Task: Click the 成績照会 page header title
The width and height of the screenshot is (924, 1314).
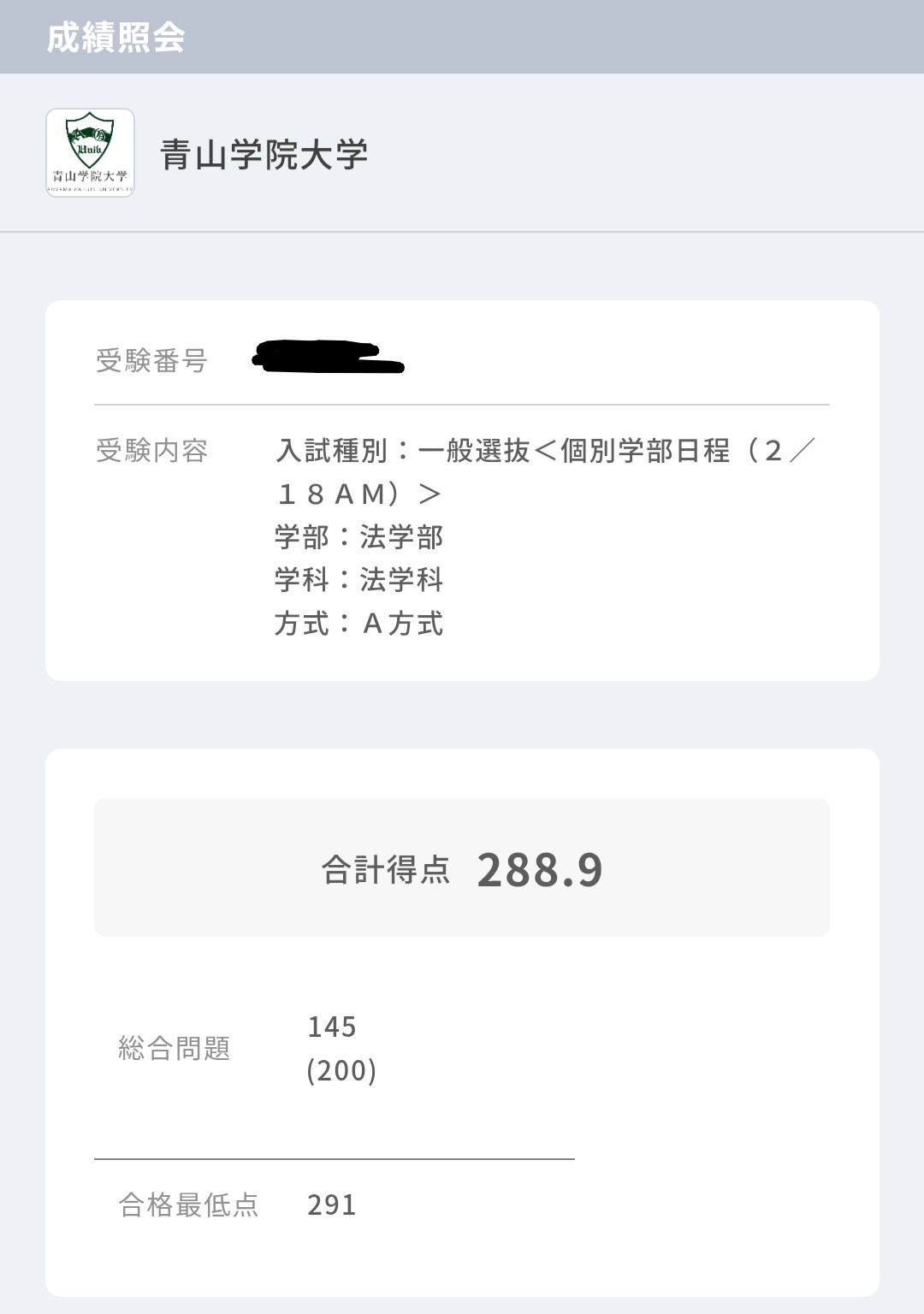Action: point(115,38)
